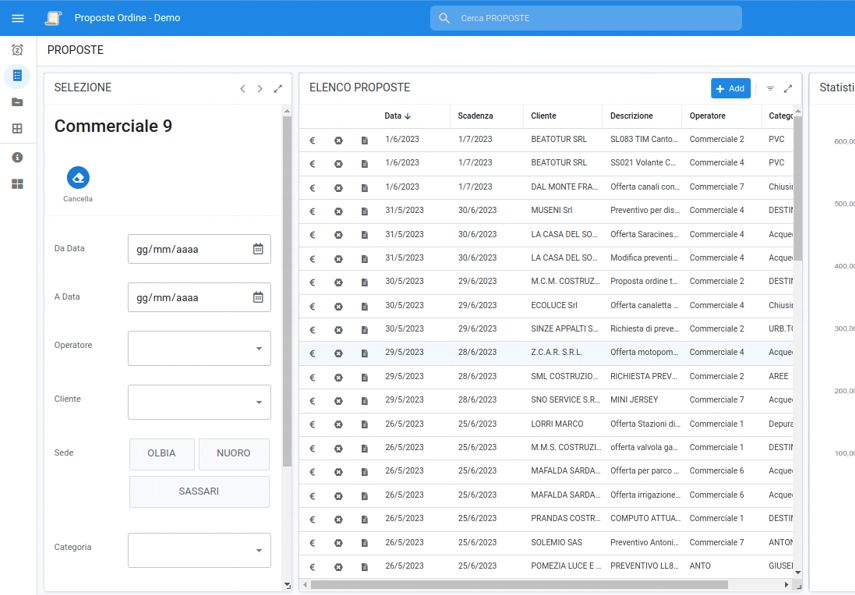Click euro icon in ECOLUCE Srl row
The height and width of the screenshot is (595, 855).
[x=312, y=306]
